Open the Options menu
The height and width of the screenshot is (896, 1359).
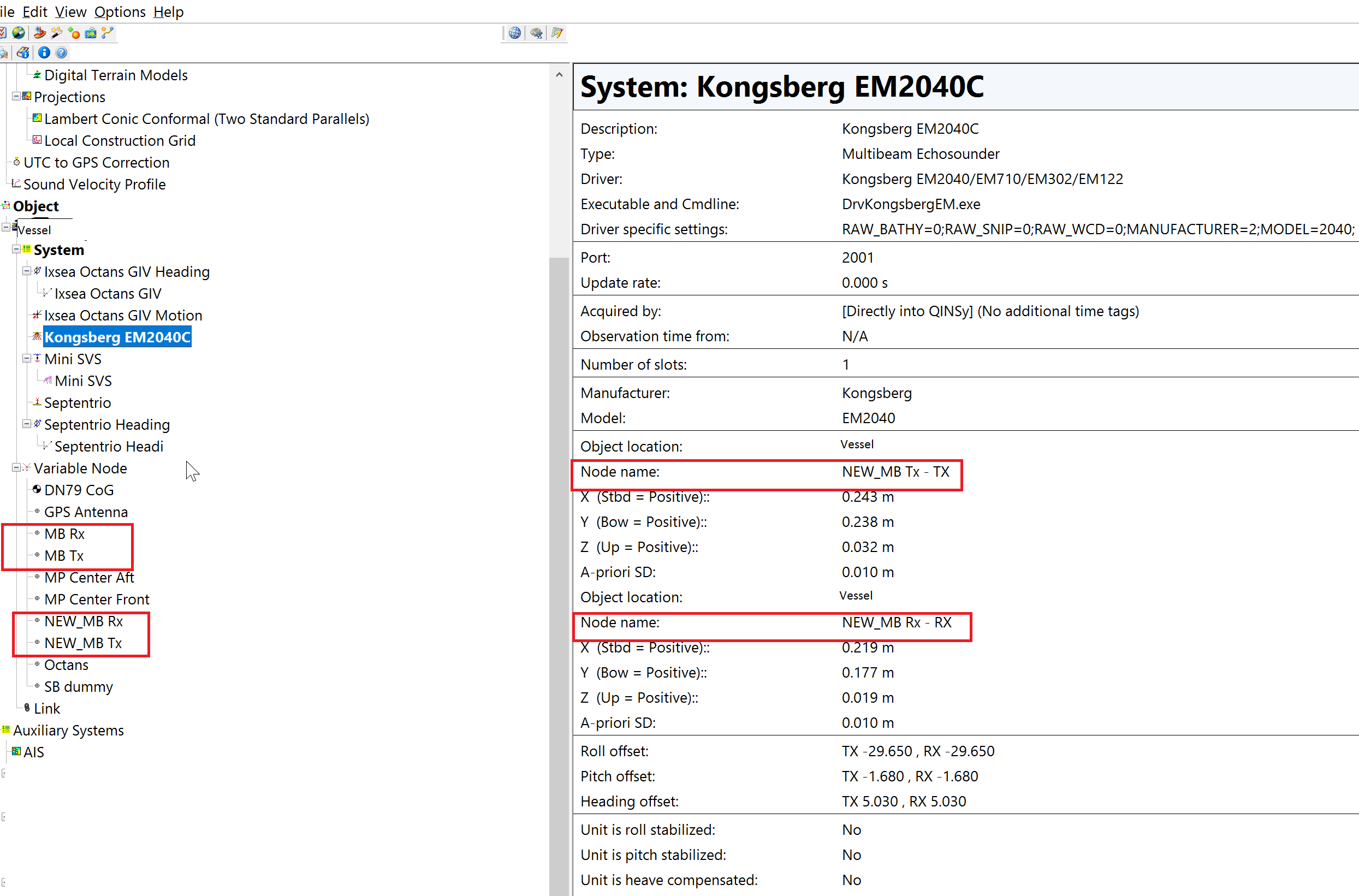pos(120,11)
